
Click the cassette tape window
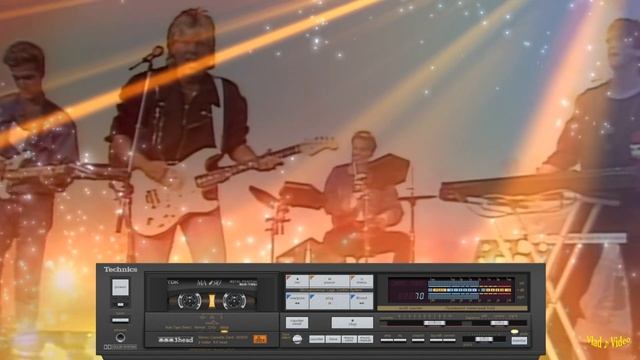tap(212, 295)
